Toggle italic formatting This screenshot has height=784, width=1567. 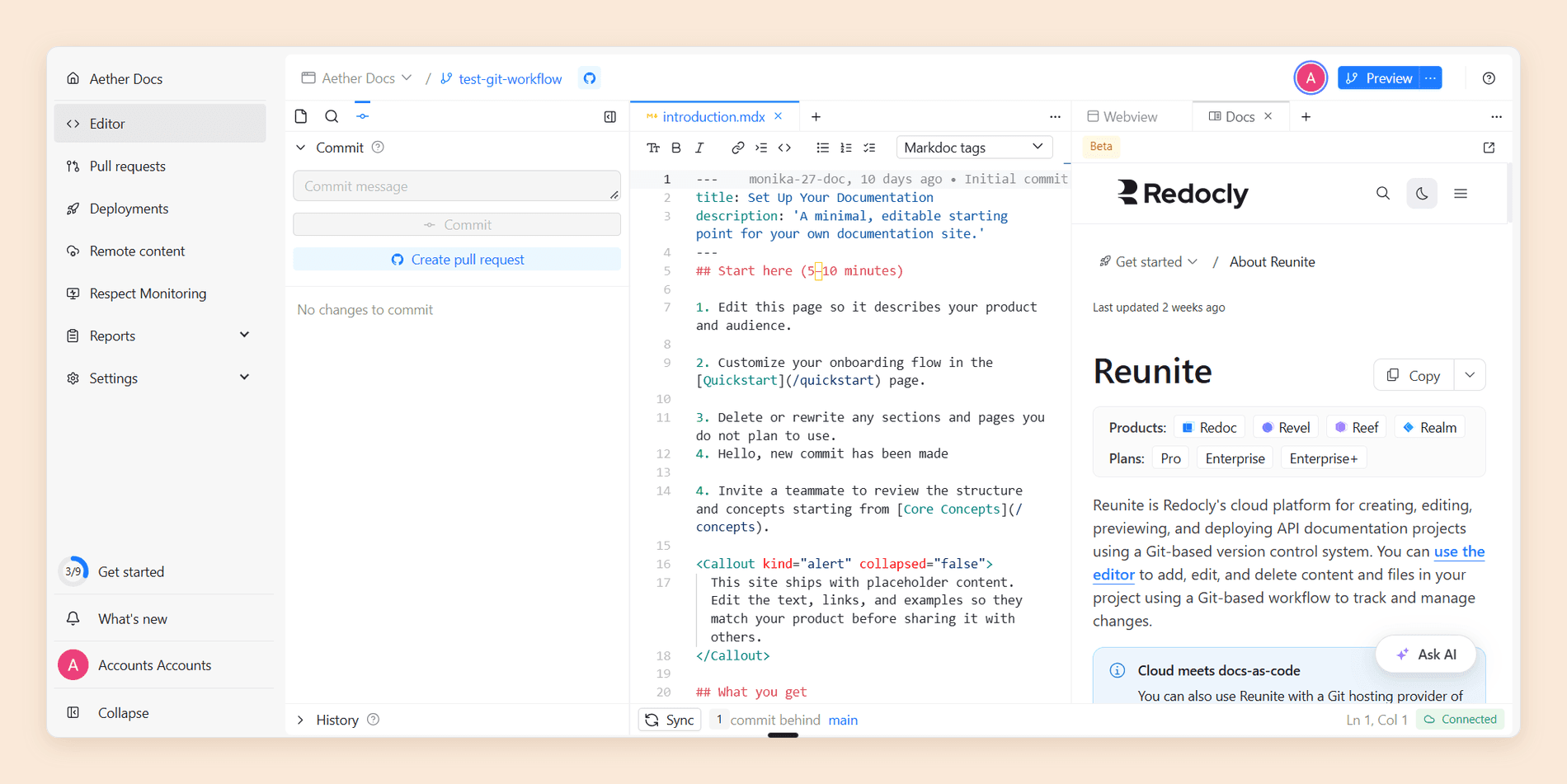(699, 148)
